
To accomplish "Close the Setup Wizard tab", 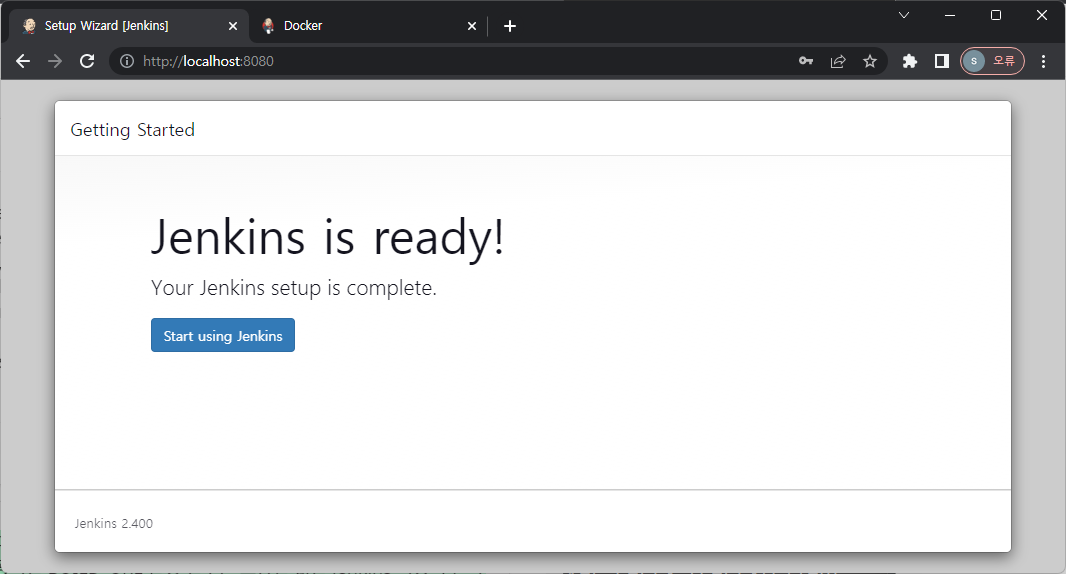I will 233,26.
